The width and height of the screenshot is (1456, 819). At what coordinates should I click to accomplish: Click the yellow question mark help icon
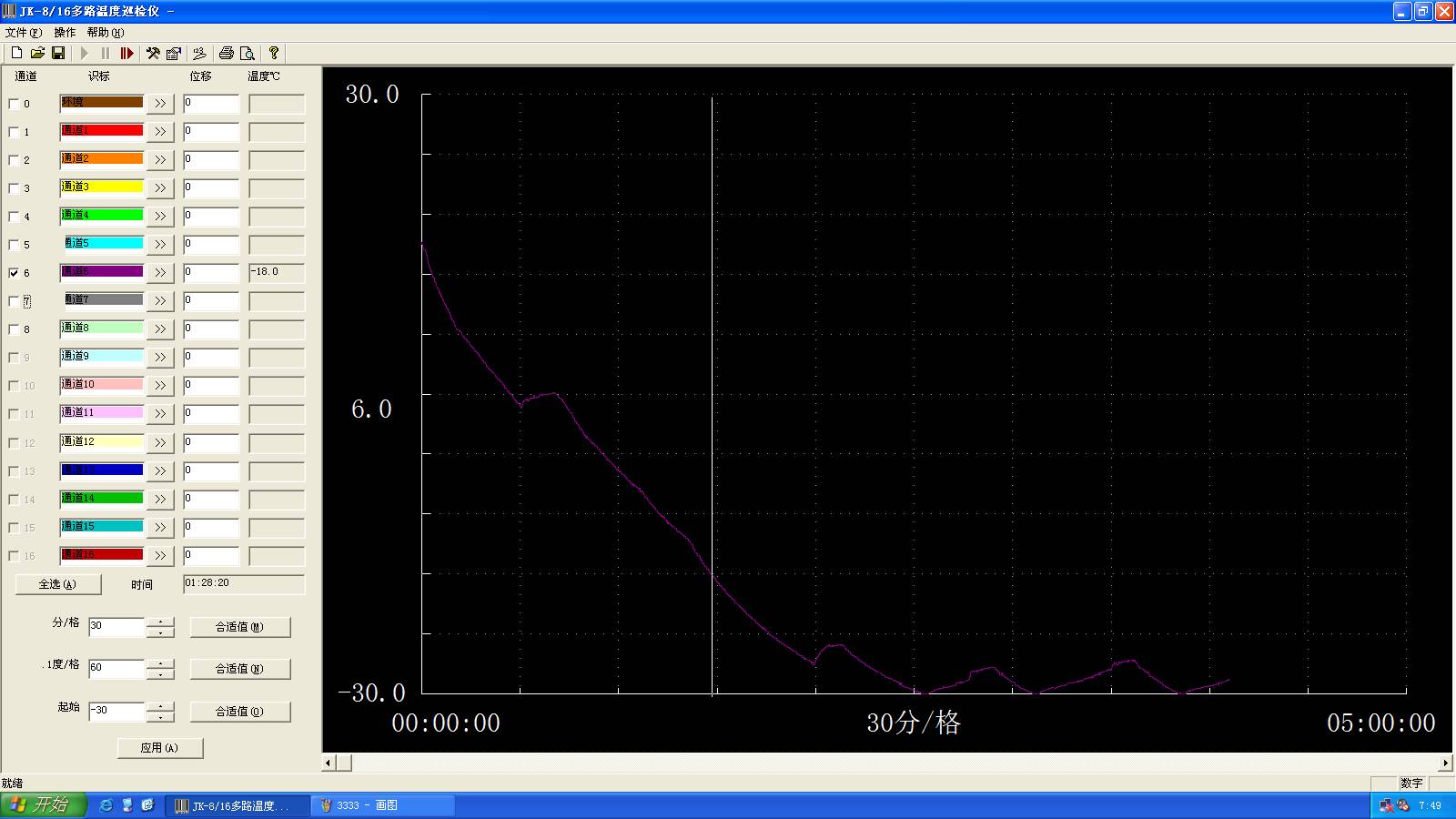273,54
